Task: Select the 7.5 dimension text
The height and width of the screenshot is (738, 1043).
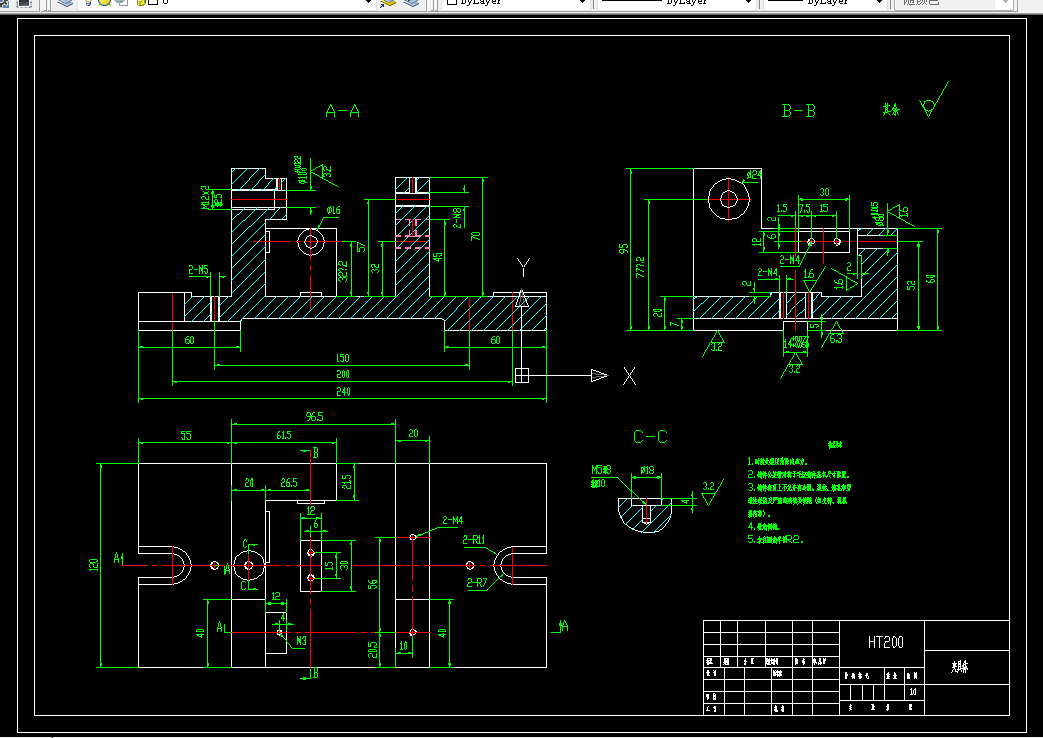Action: tap(806, 208)
